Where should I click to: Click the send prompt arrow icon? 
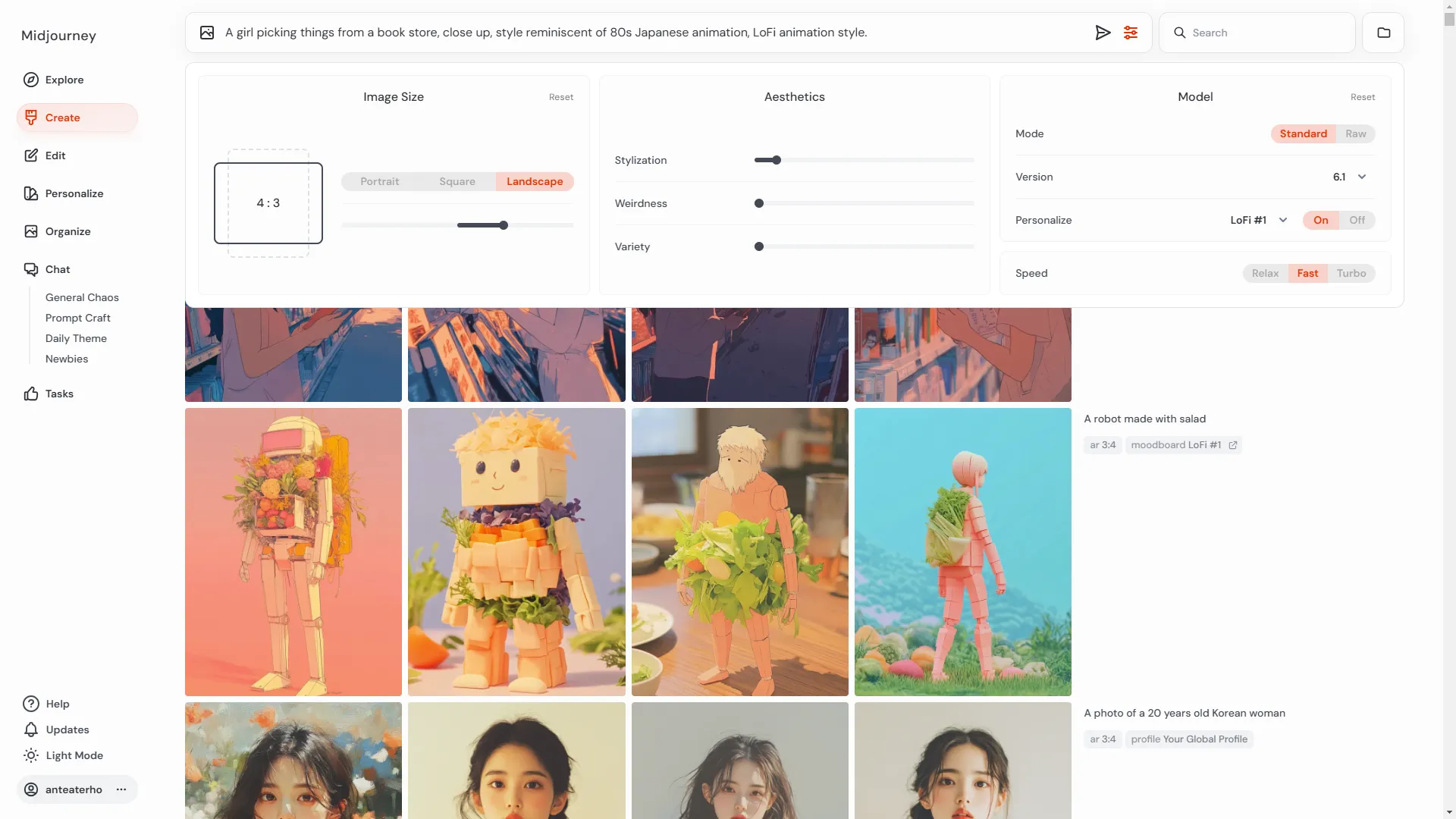(1103, 33)
